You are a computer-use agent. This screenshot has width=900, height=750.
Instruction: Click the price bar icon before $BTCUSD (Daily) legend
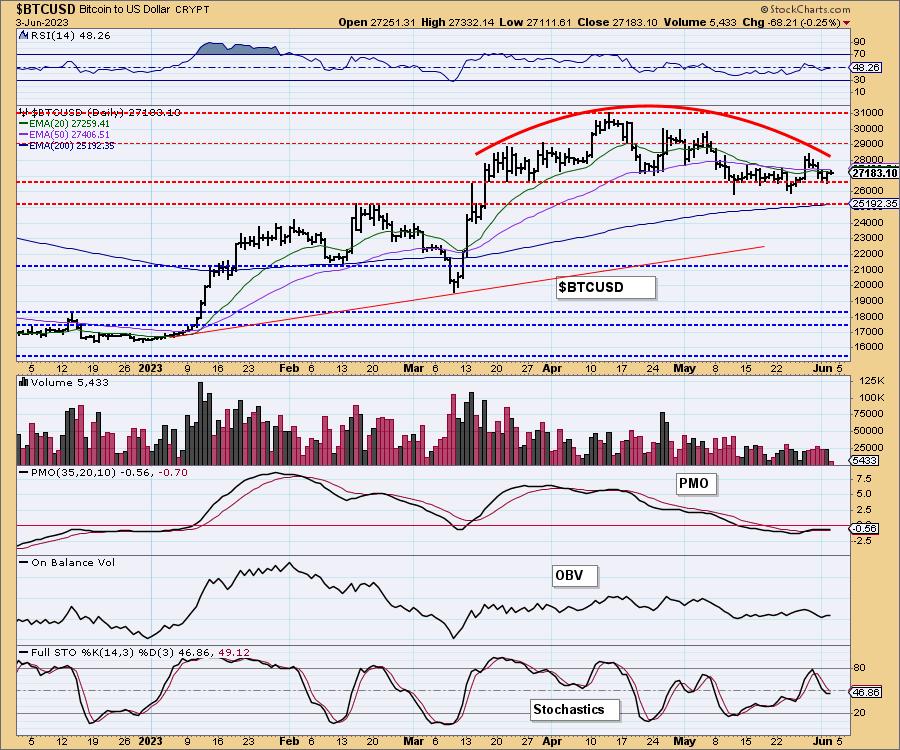24,112
